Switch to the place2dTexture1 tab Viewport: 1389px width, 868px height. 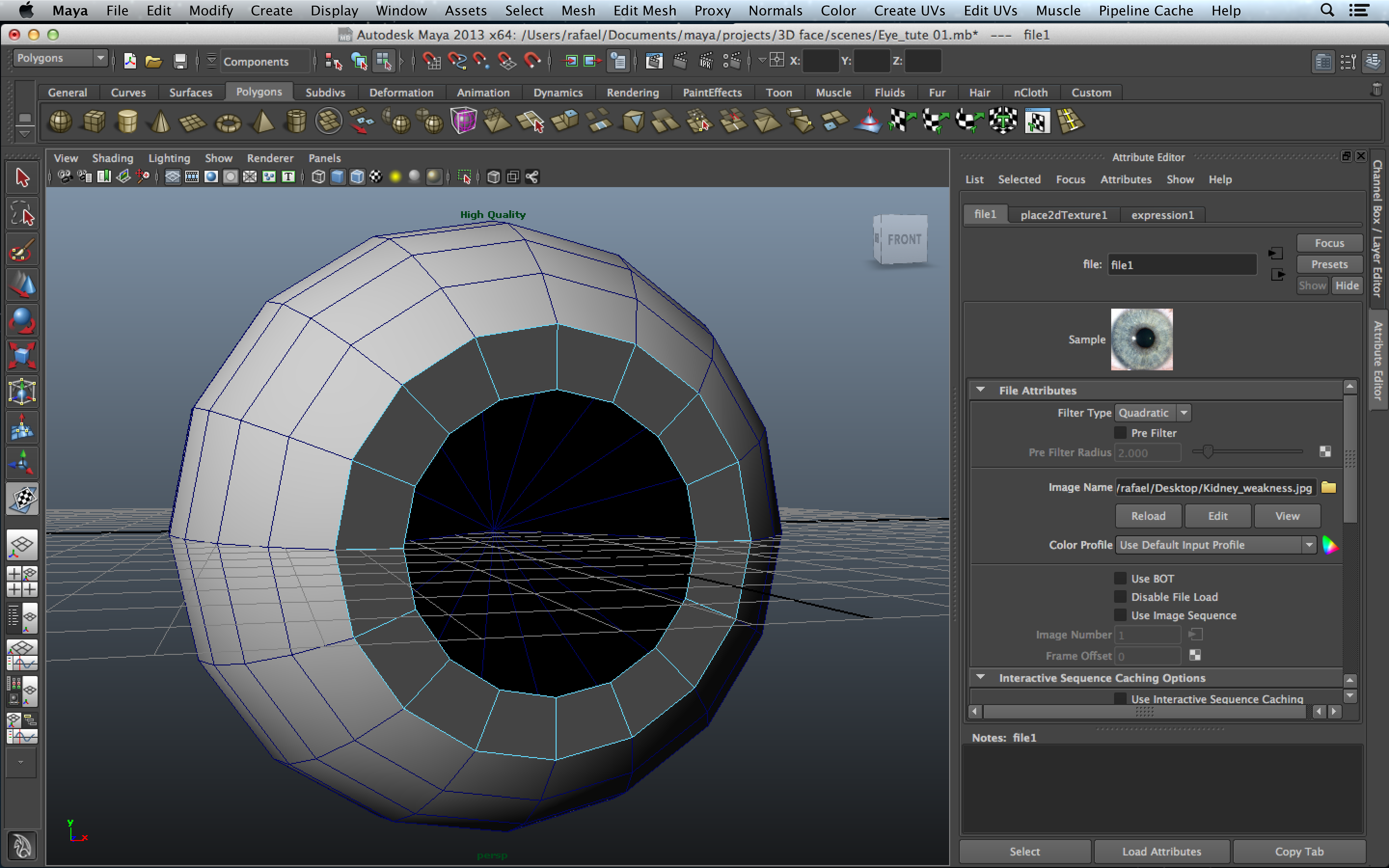(1063, 215)
